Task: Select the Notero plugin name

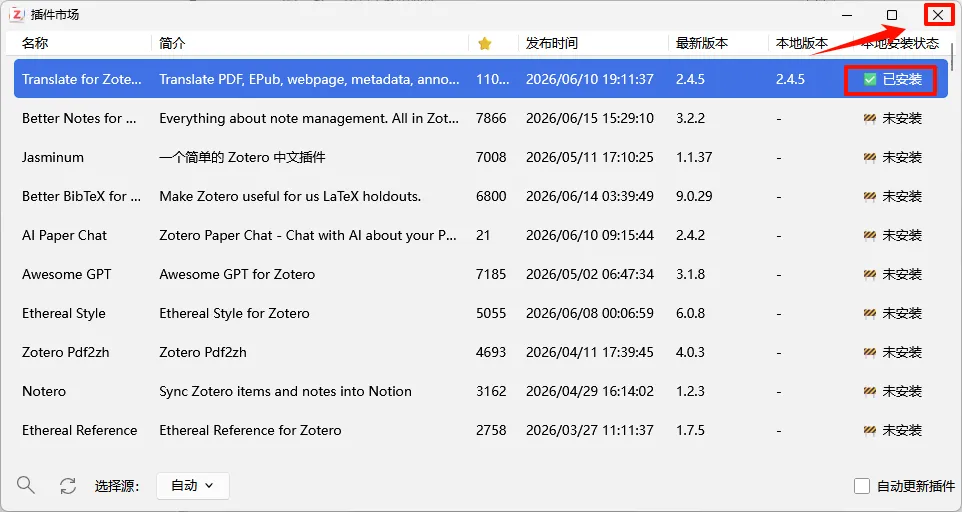Action: (x=44, y=391)
